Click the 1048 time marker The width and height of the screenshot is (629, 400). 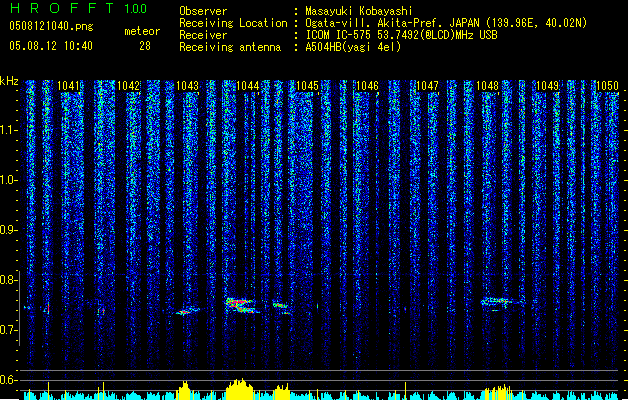[x=487, y=86]
